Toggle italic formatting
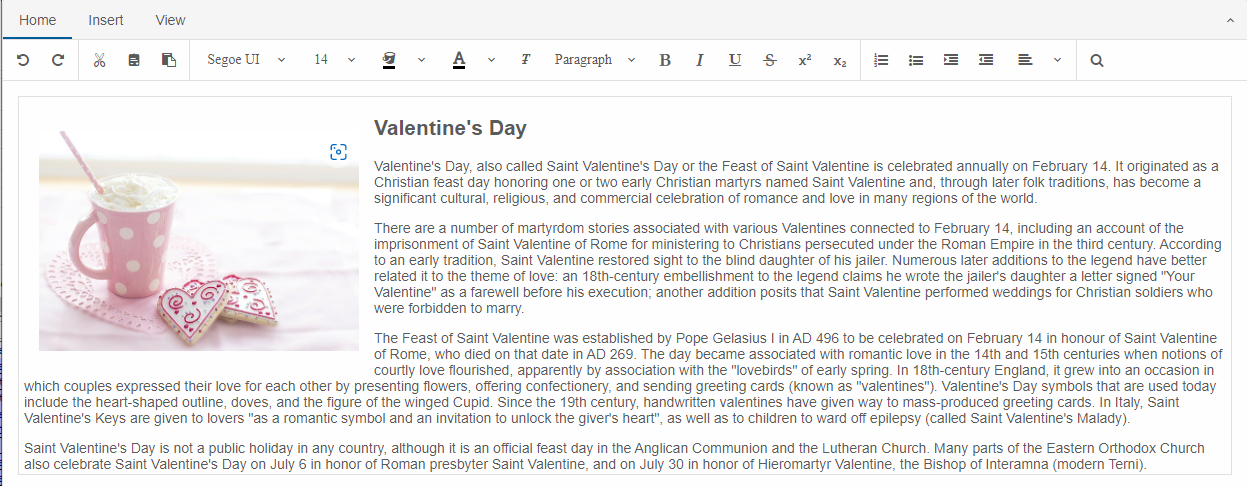This screenshot has height=486, width=1247. pyautogui.click(x=700, y=60)
